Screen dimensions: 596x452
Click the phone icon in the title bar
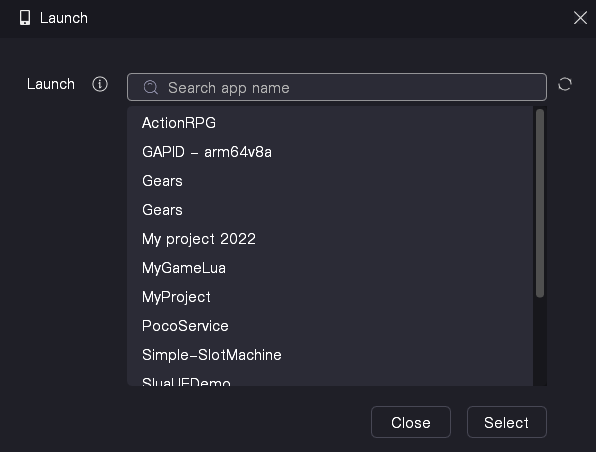25,18
